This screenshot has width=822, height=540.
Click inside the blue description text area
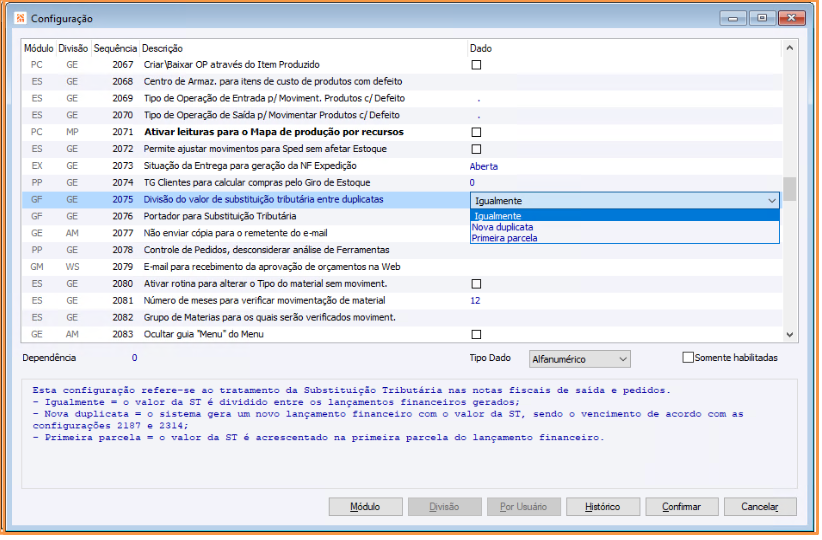click(x=410, y=435)
